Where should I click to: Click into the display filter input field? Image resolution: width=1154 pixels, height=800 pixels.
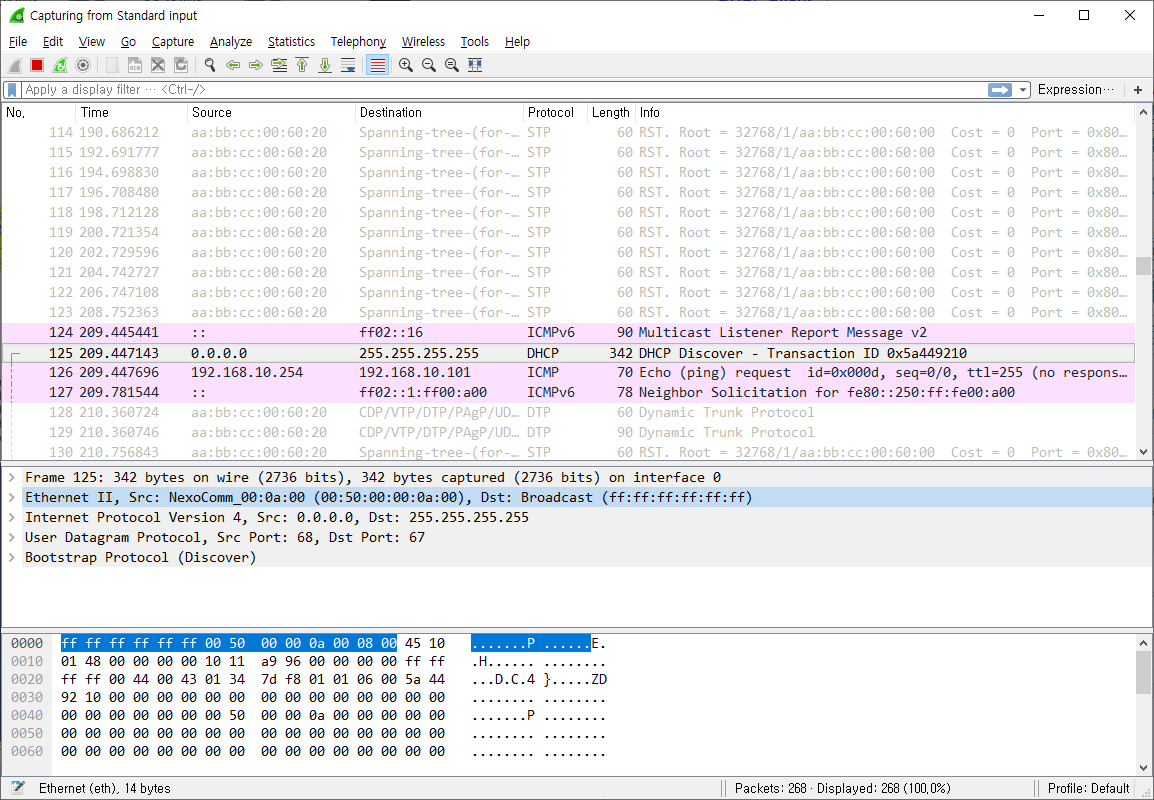504,90
